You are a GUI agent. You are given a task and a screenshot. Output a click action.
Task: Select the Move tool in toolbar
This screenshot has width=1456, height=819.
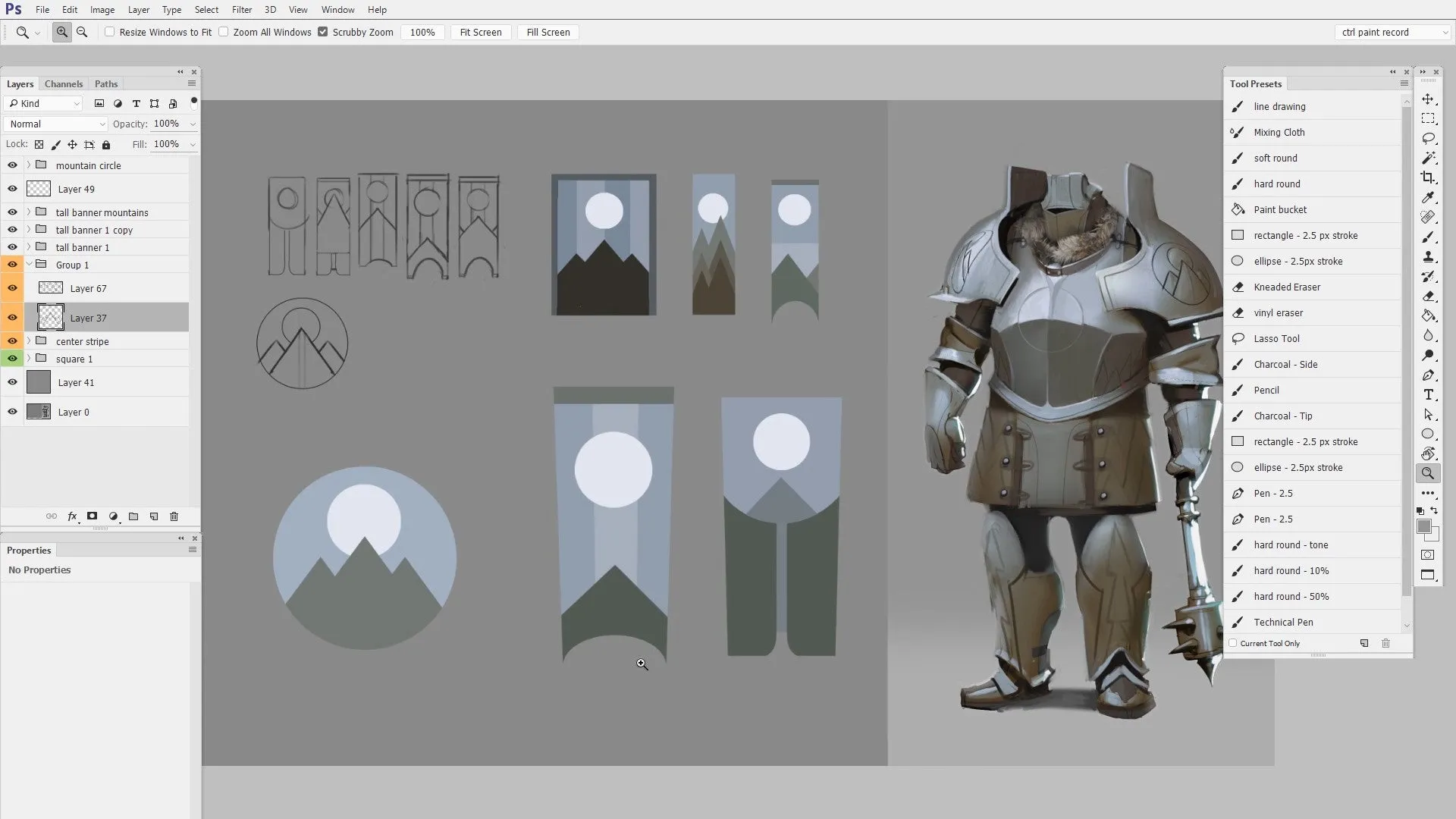1428,99
